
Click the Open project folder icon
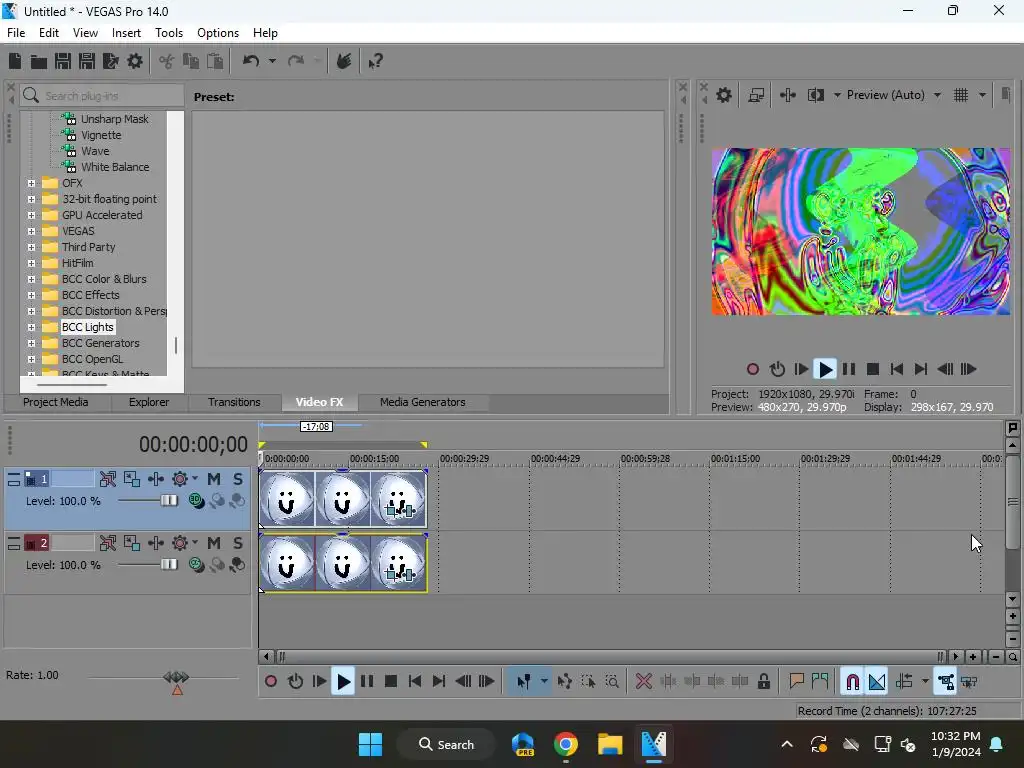point(39,61)
